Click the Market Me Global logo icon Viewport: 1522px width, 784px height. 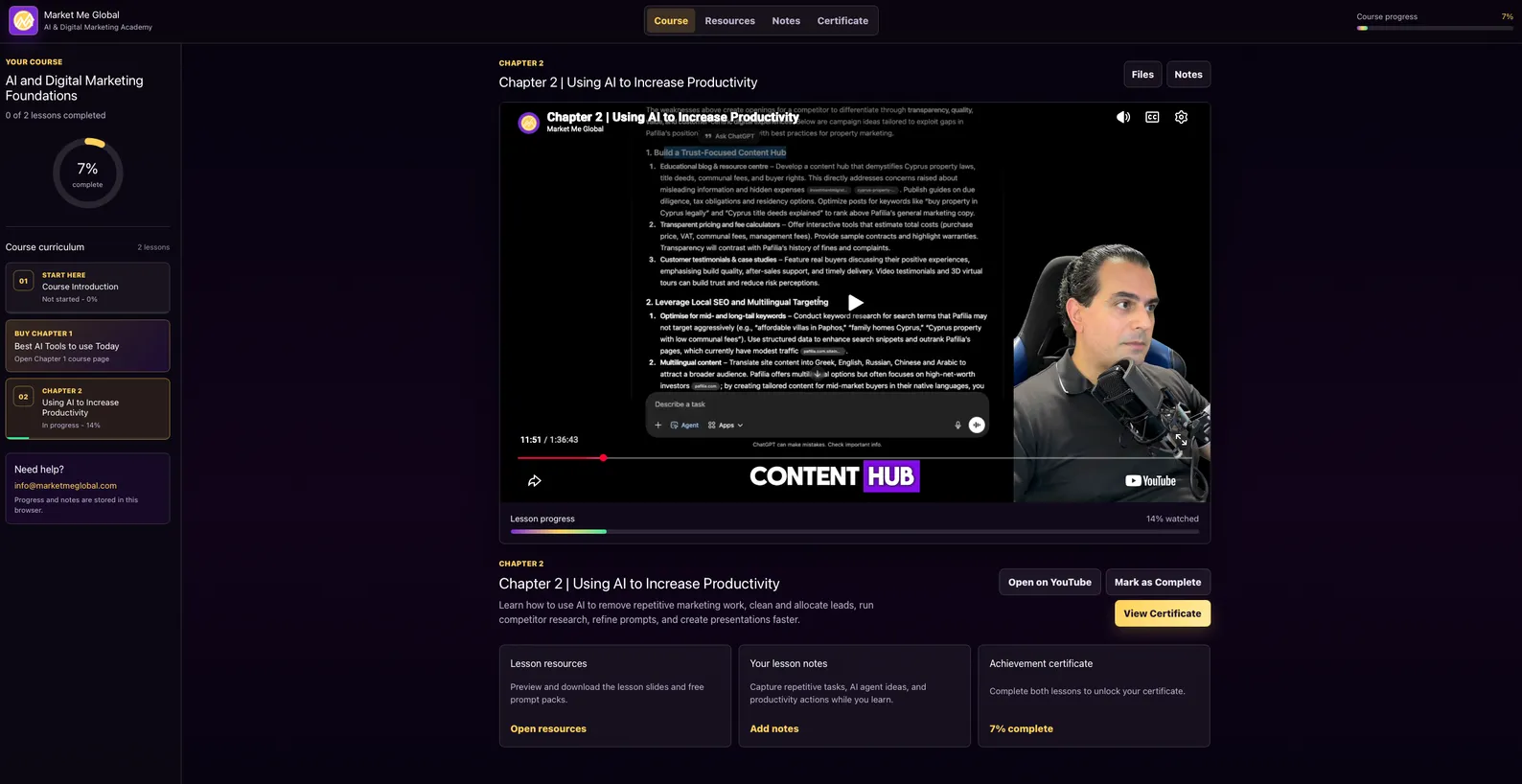(x=23, y=20)
